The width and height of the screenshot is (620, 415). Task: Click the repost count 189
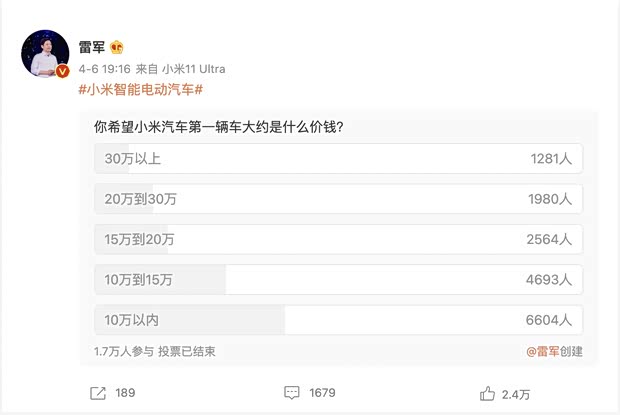[x=125, y=394]
